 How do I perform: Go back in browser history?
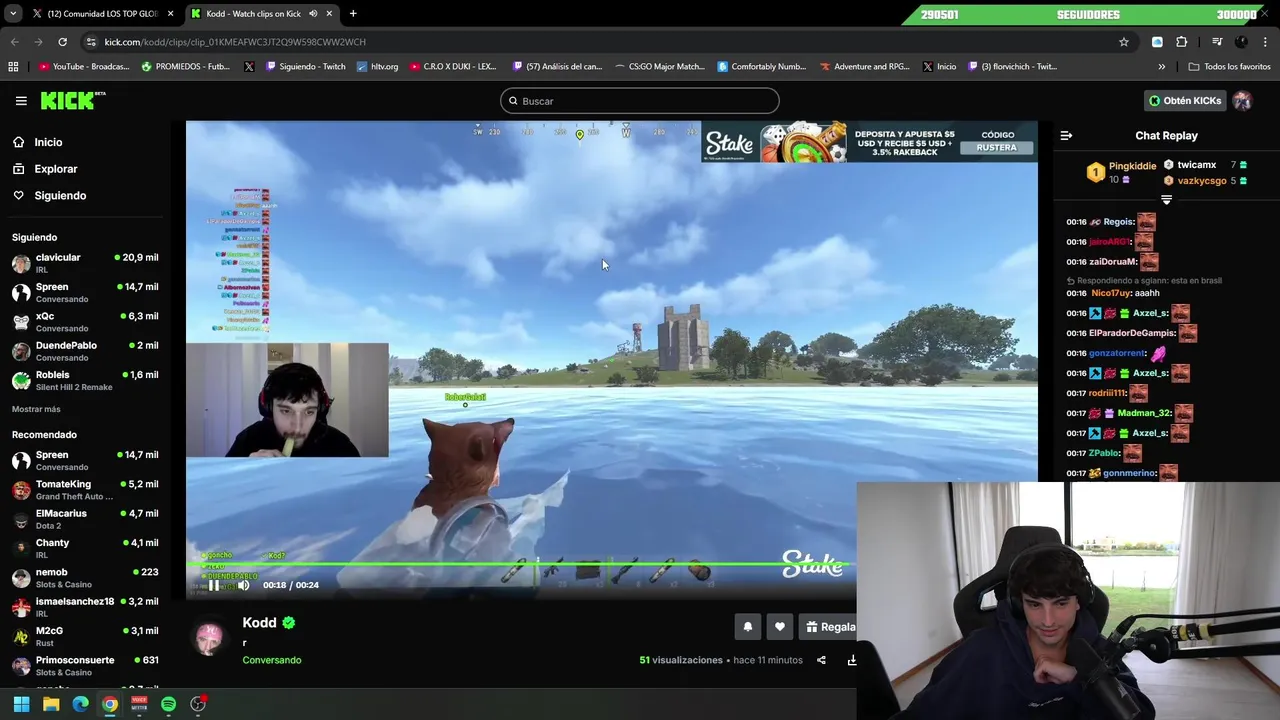[15, 42]
